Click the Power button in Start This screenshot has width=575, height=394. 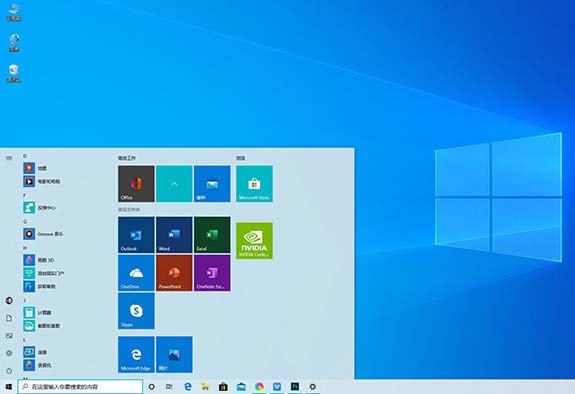click(9, 371)
